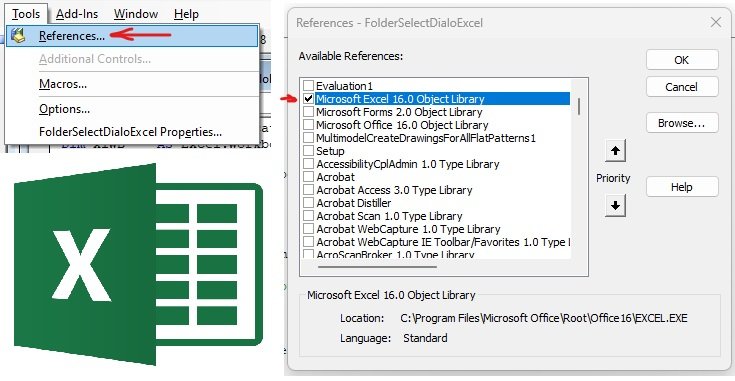The image size is (735, 381).
Task: Check the Evaluation1 reference
Action: (x=308, y=86)
